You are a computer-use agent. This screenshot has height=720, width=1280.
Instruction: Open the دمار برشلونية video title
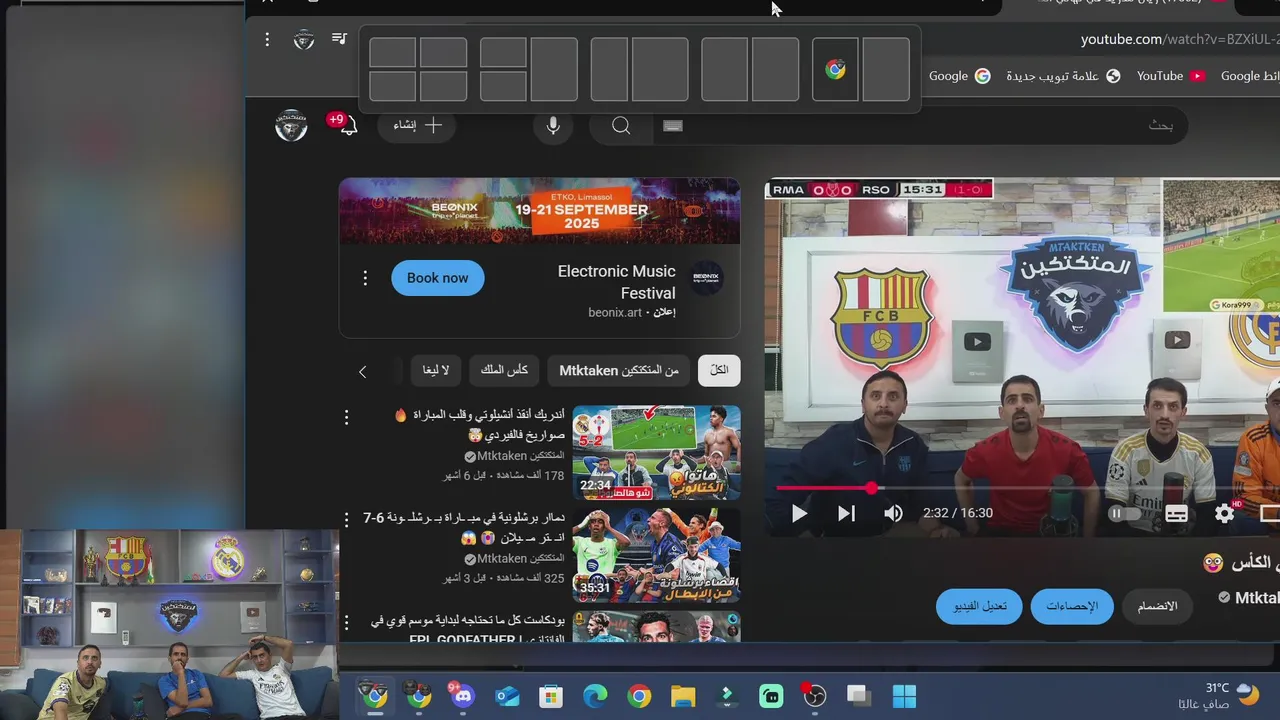point(464,528)
